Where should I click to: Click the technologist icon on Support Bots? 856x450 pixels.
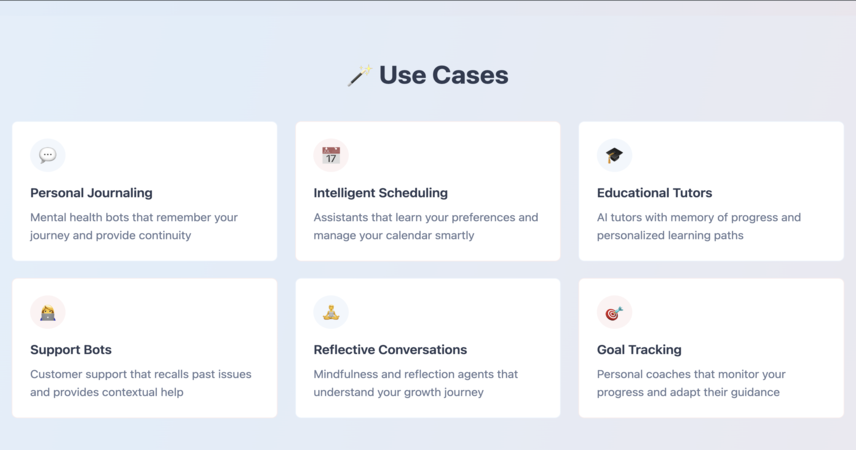(x=47, y=312)
